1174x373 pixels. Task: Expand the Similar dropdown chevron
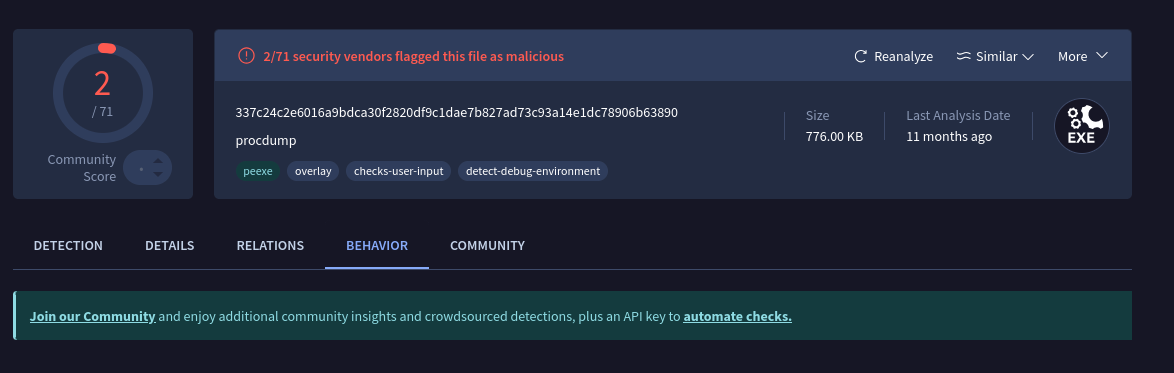1028,56
